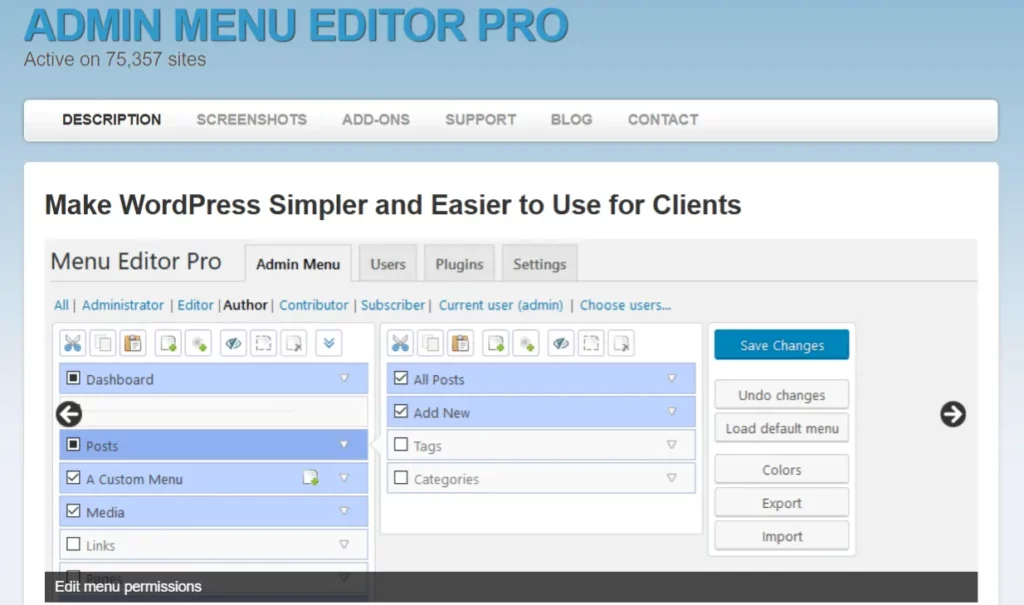
Task: Show advanced options with the double-chevron icon
Action: point(328,343)
